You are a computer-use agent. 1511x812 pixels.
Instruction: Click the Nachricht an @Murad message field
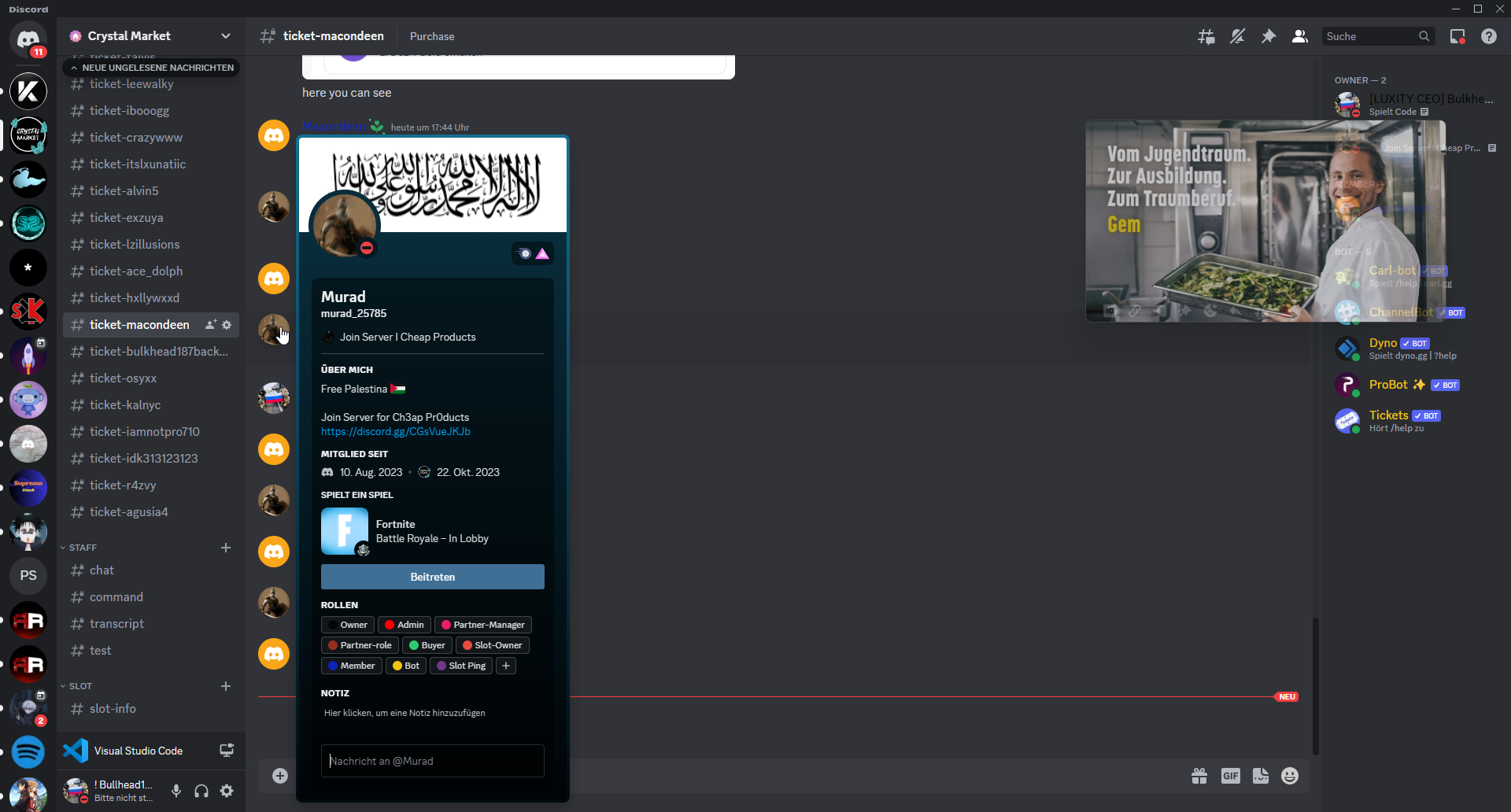click(432, 761)
